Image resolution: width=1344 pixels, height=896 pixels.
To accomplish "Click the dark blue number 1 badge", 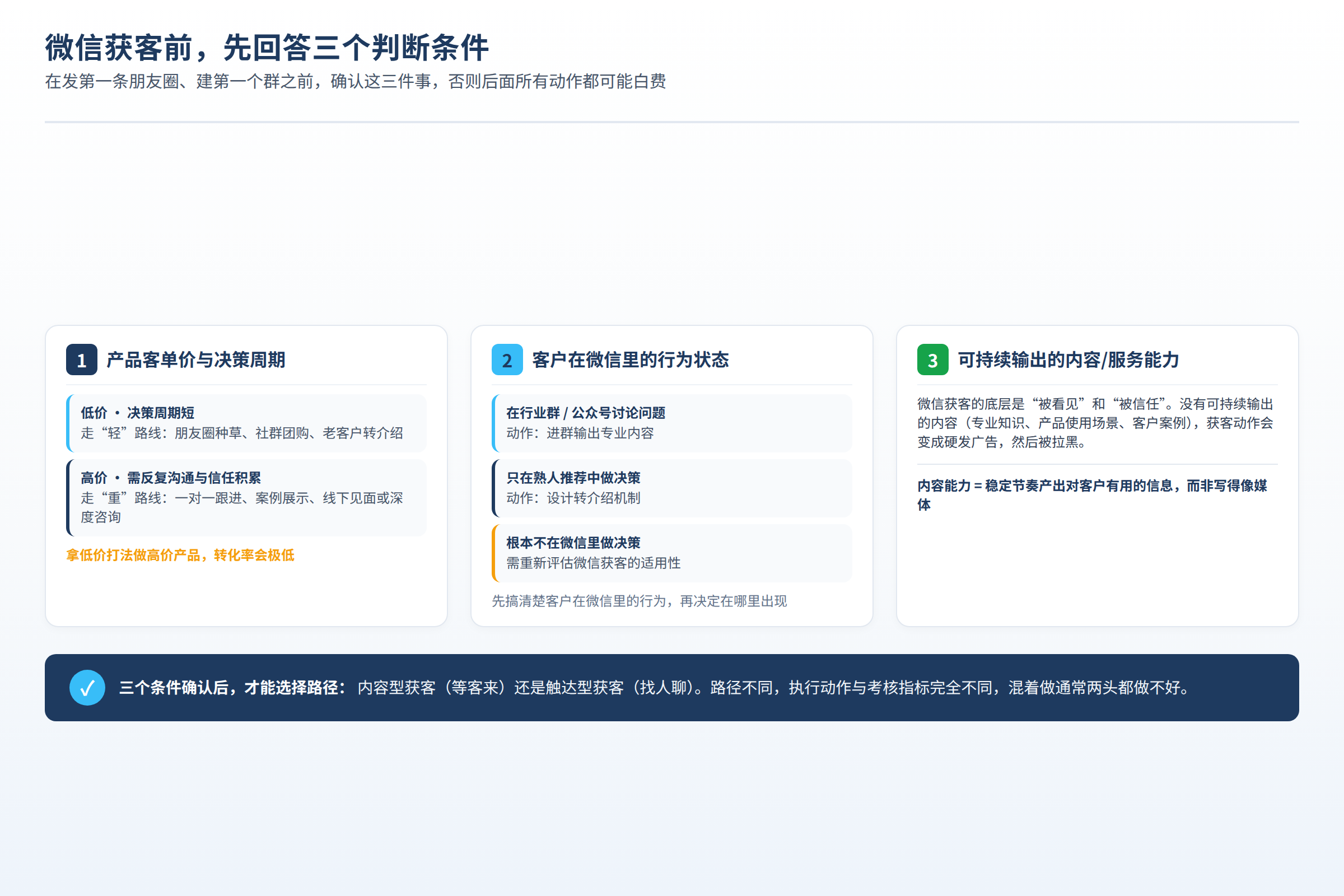I will [82, 360].
